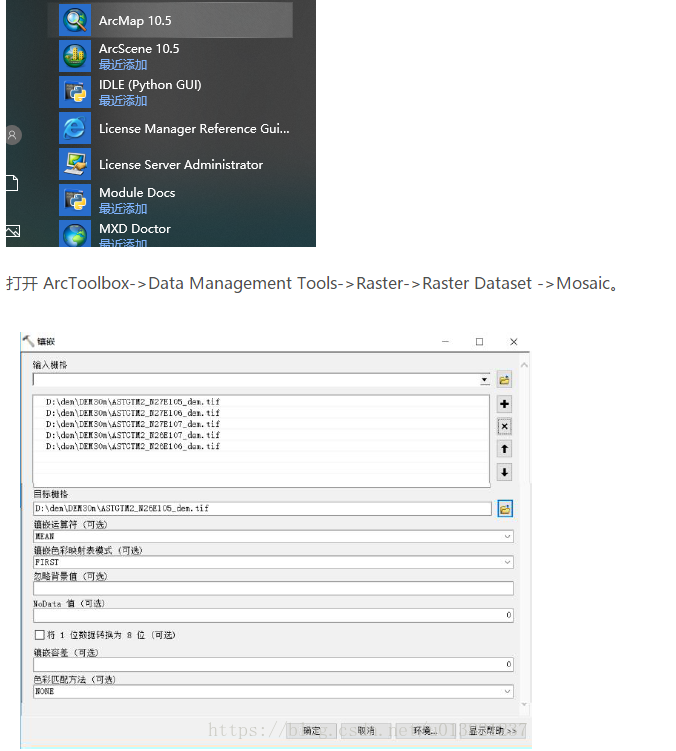The image size is (676, 751).
Task: Click dialog scrollbar up arrow
Action: tap(524, 365)
